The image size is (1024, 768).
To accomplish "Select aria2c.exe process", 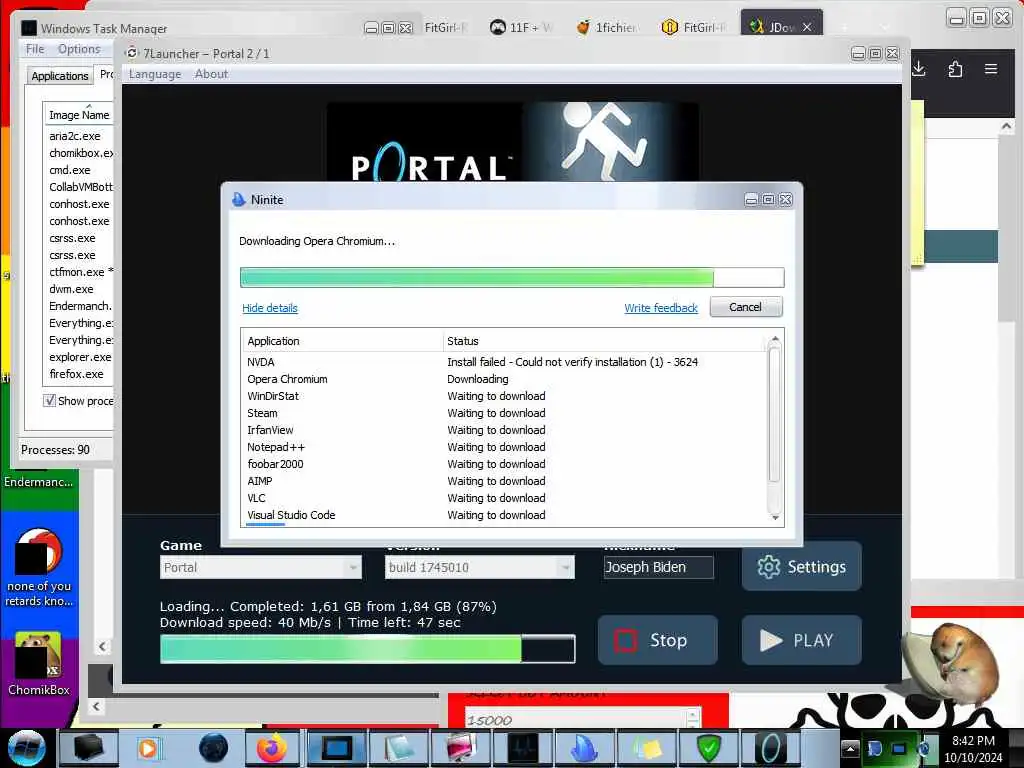I will 78,136.
